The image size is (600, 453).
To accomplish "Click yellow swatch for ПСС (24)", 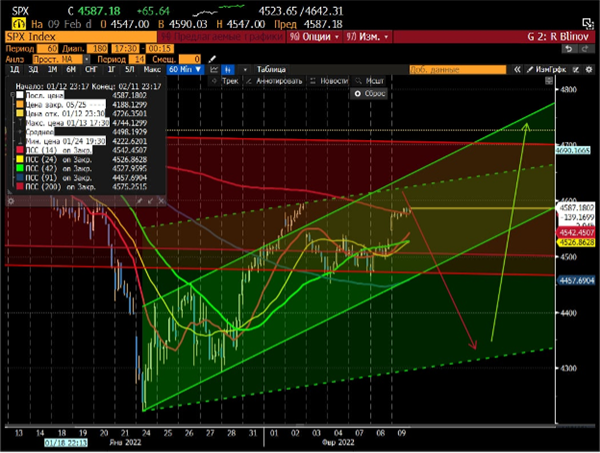I will pos(20,160).
